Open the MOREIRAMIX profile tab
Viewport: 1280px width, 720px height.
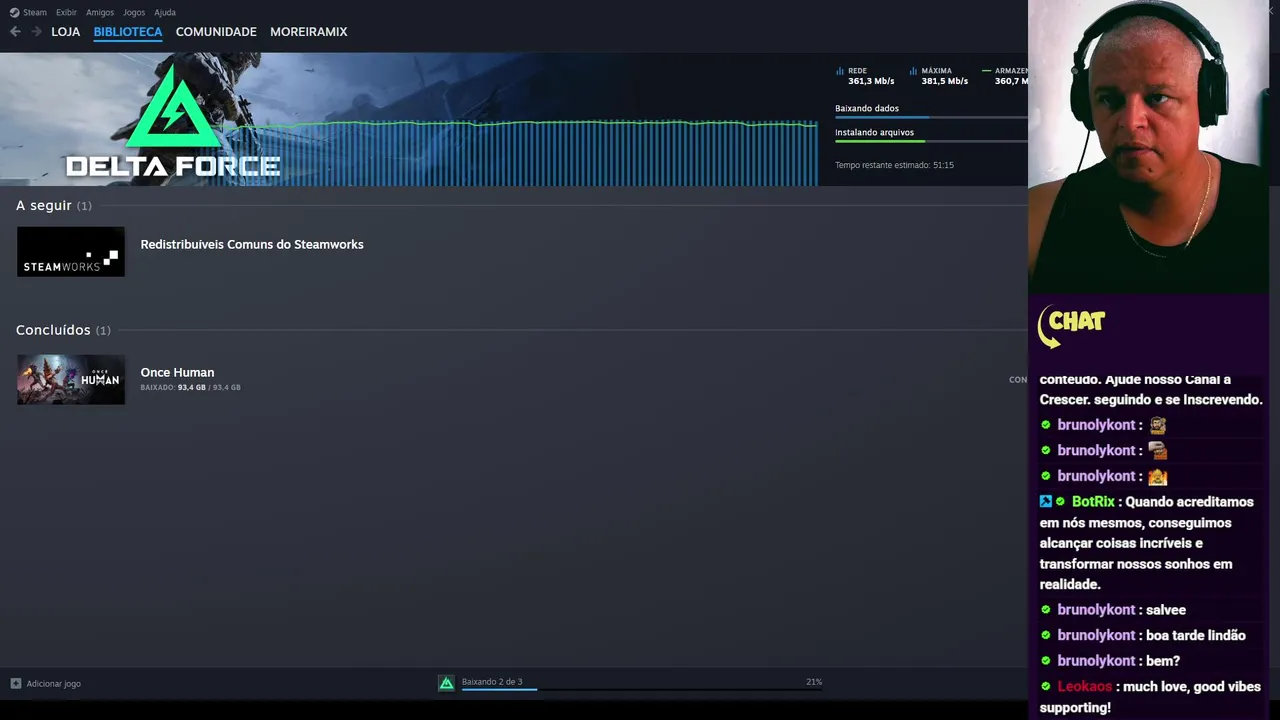point(308,32)
